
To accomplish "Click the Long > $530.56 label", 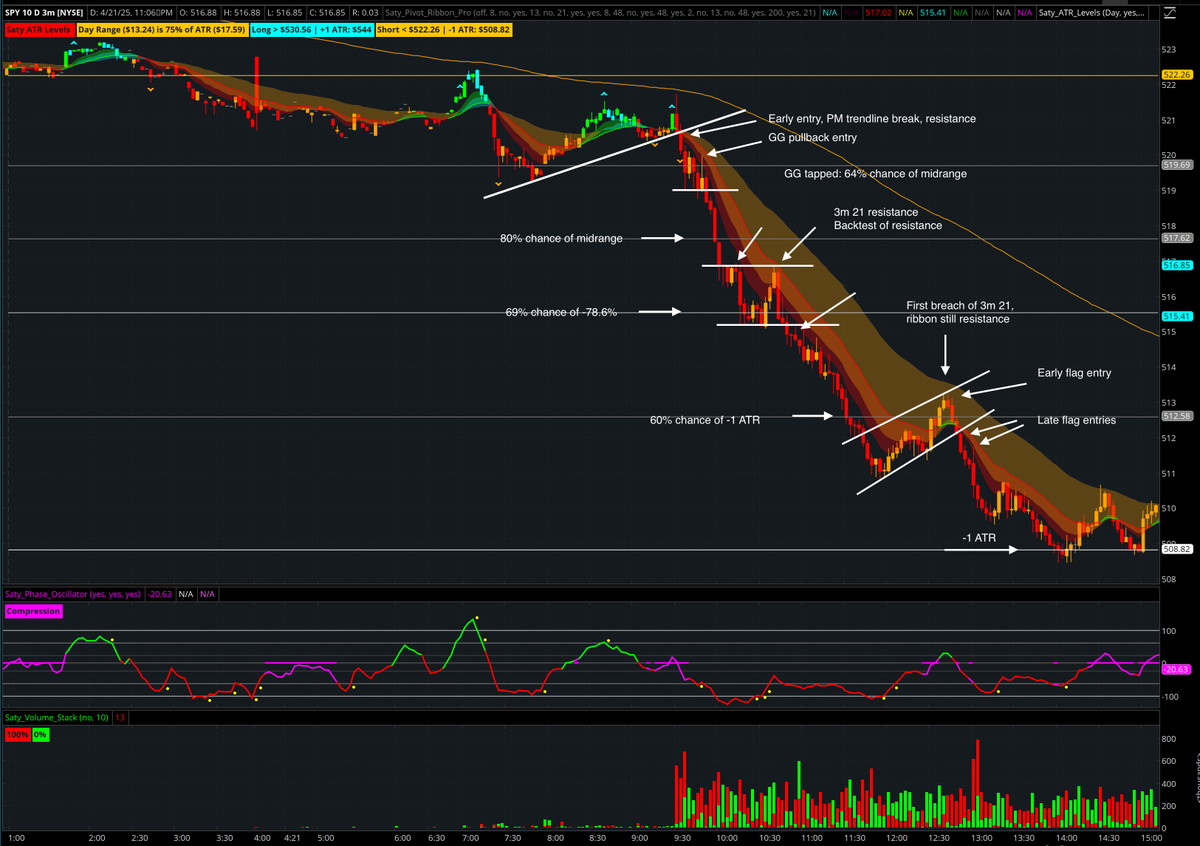I will (311, 30).
